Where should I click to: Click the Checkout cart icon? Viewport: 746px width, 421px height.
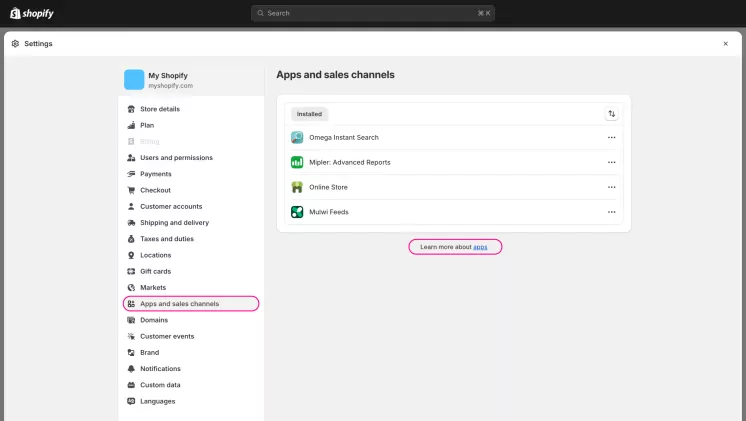(131, 190)
